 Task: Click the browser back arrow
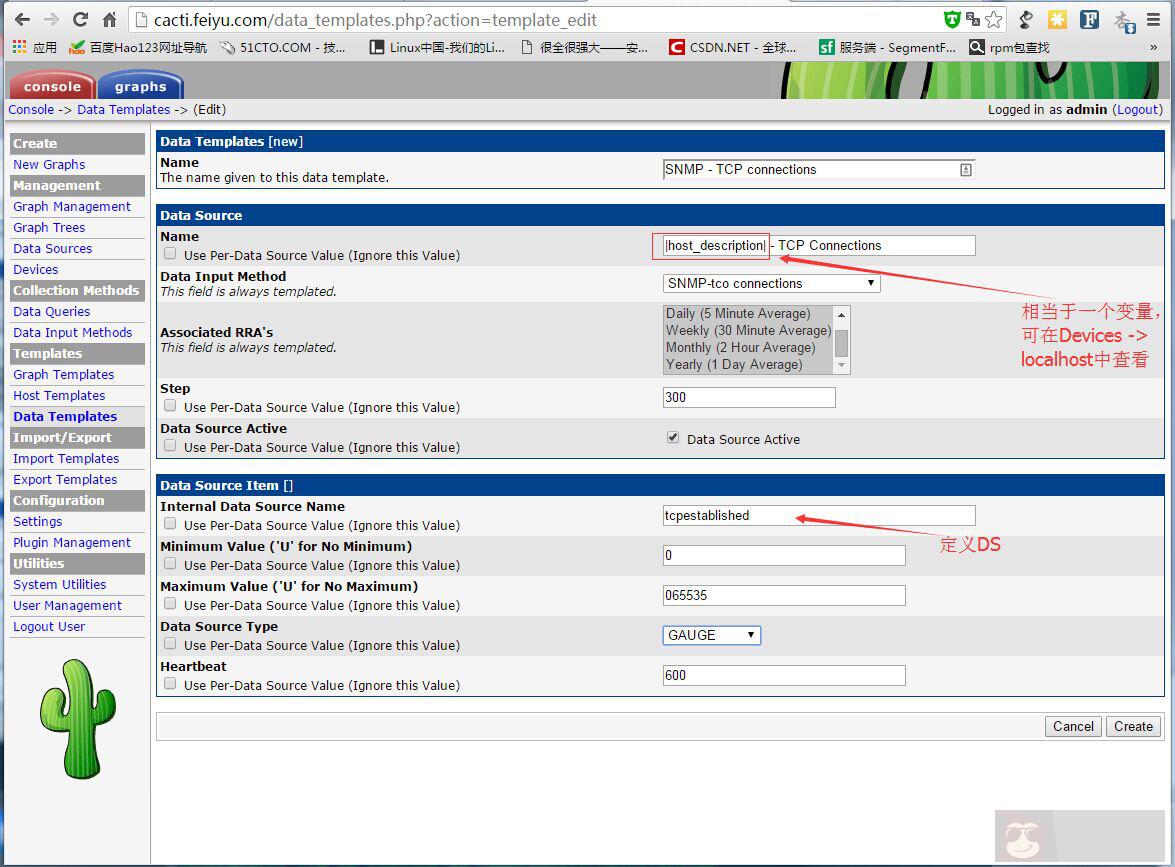tap(20, 19)
